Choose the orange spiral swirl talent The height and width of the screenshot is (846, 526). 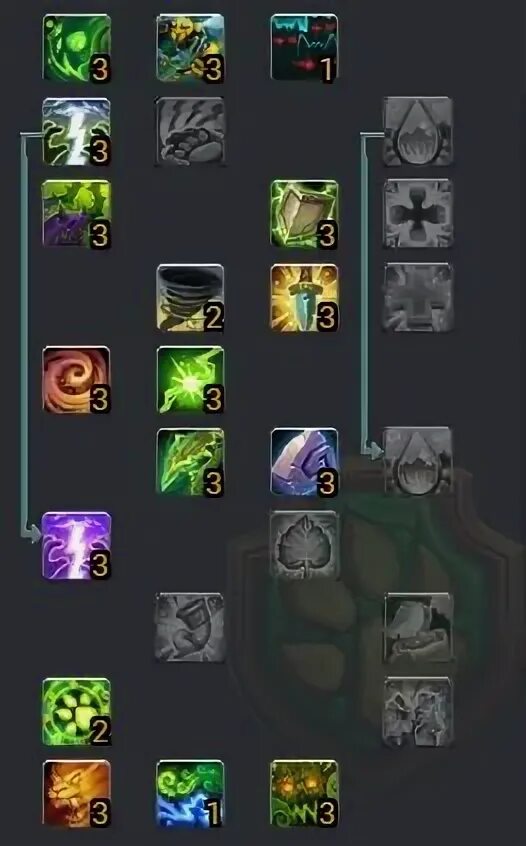pyautogui.click(x=77, y=380)
